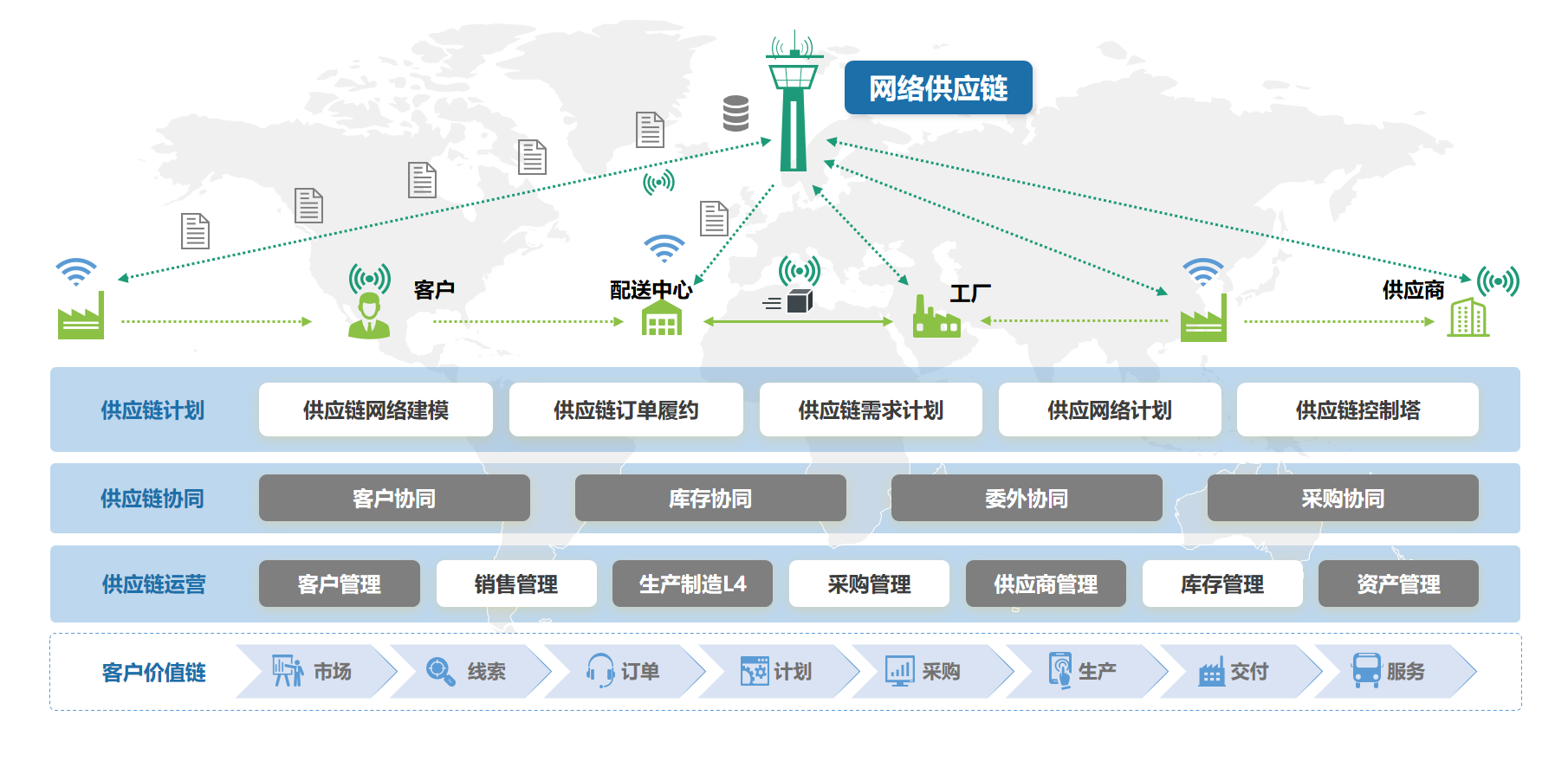1568x761 pixels.
Task: Click the magnifier icon beside 线索
Action: click(x=441, y=671)
